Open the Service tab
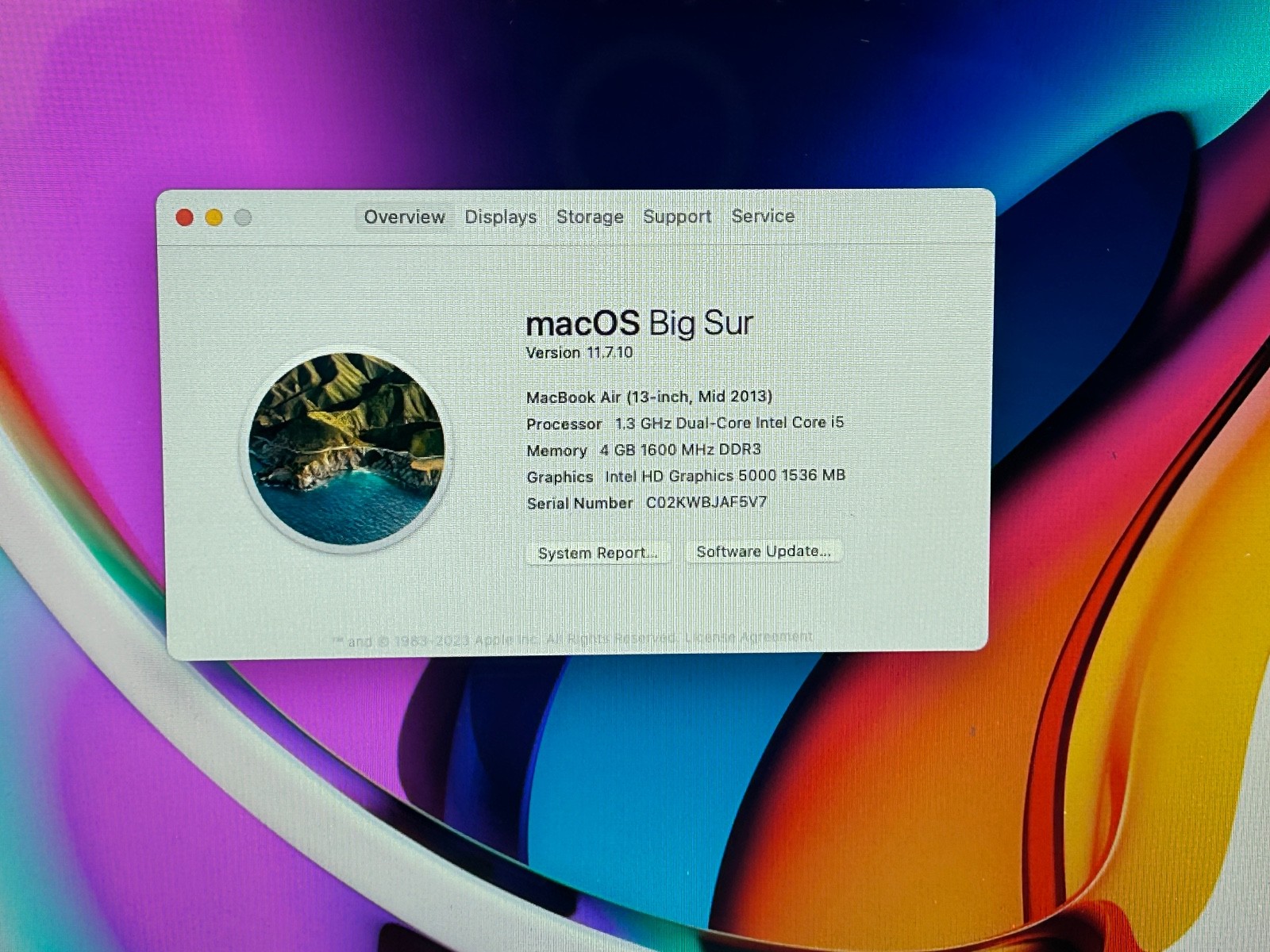Image resolution: width=1270 pixels, height=952 pixels. [x=763, y=216]
